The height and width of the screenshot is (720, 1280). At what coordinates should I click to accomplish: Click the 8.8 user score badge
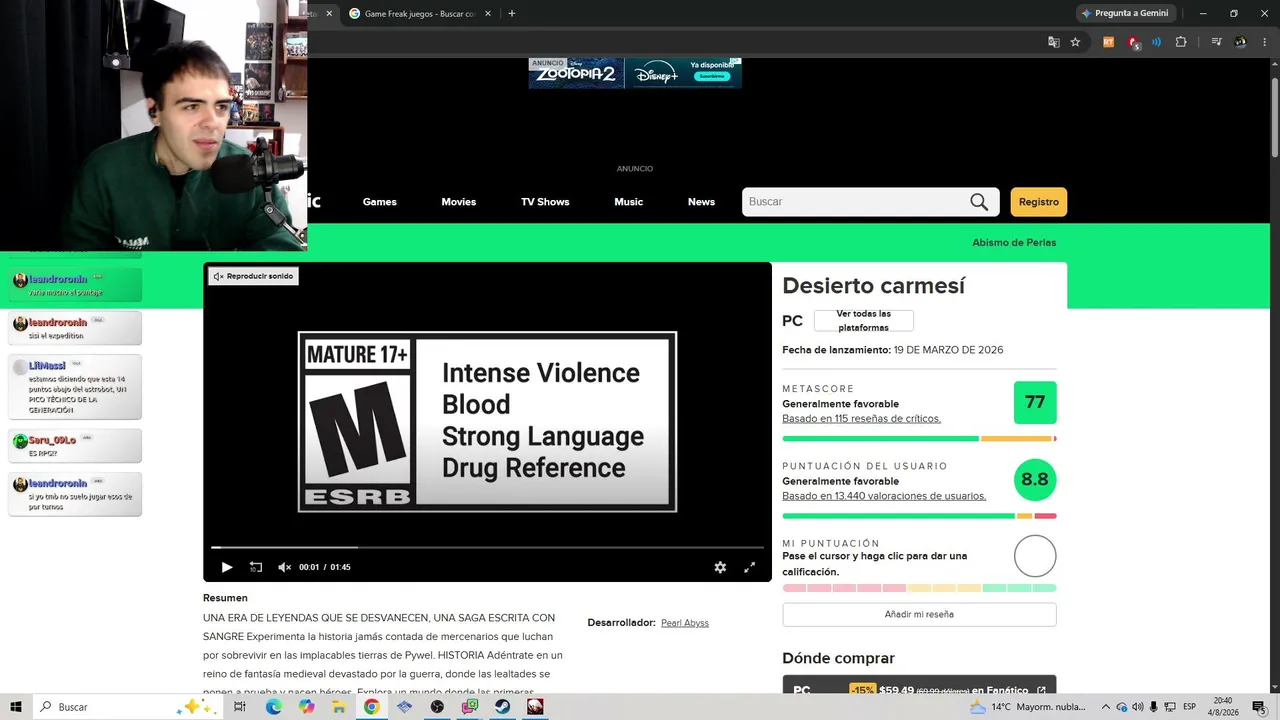1035,480
